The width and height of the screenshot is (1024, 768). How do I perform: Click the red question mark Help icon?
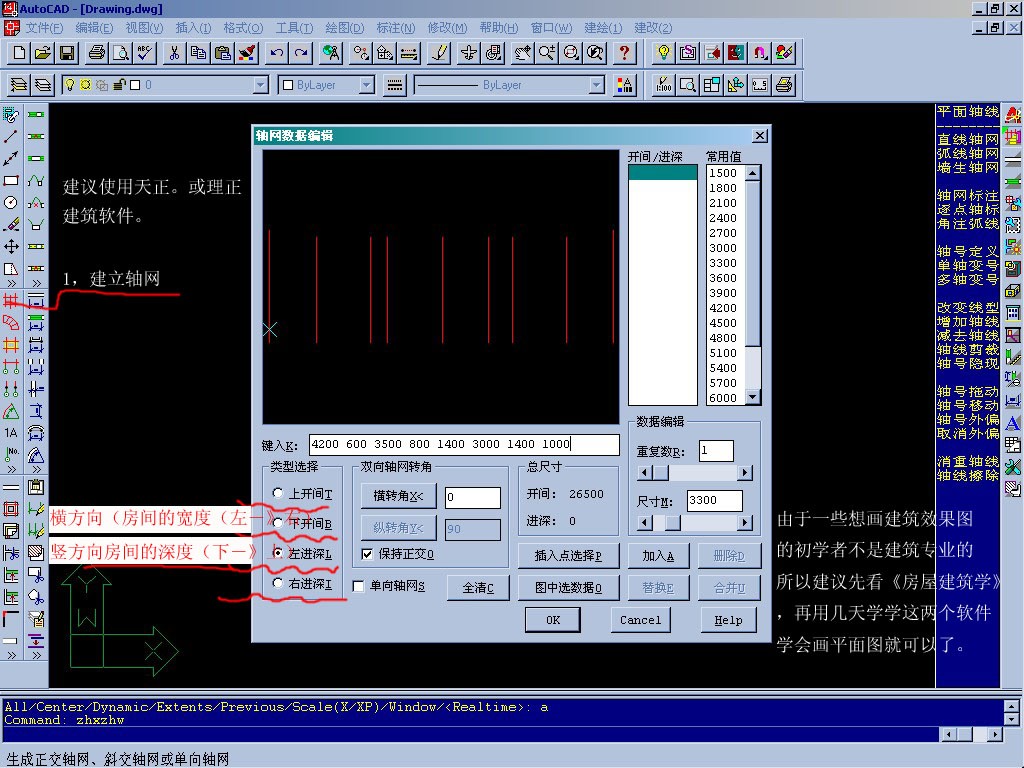point(624,53)
